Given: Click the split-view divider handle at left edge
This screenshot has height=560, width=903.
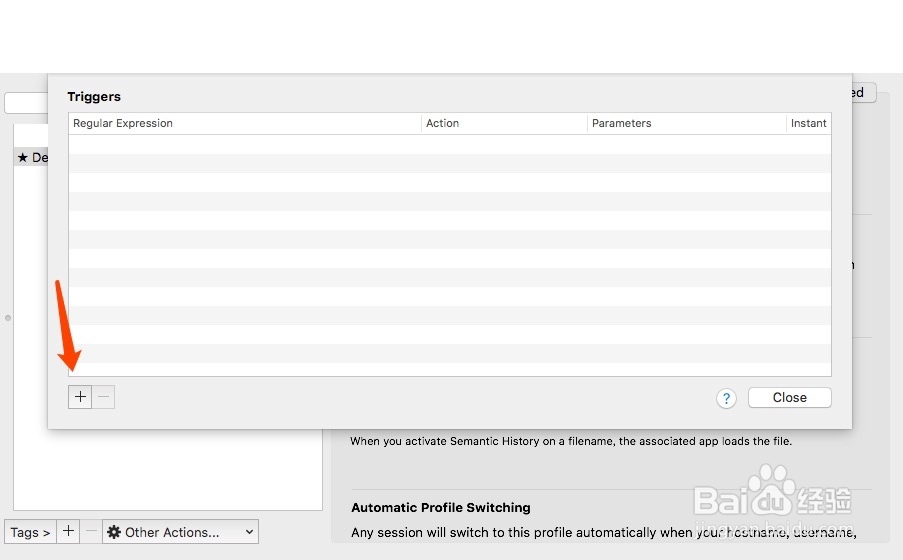Looking at the screenshot, I should tap(8, 318).
